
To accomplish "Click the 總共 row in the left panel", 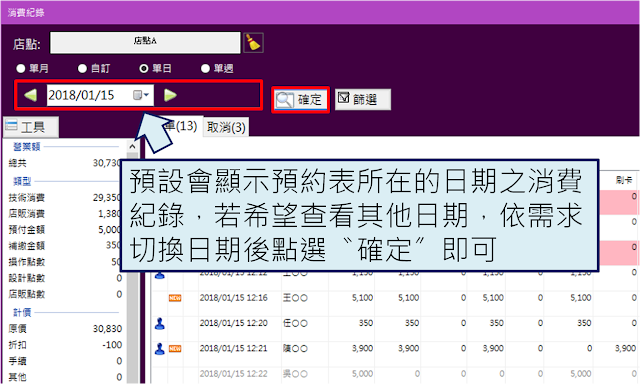I will [65, 163].
